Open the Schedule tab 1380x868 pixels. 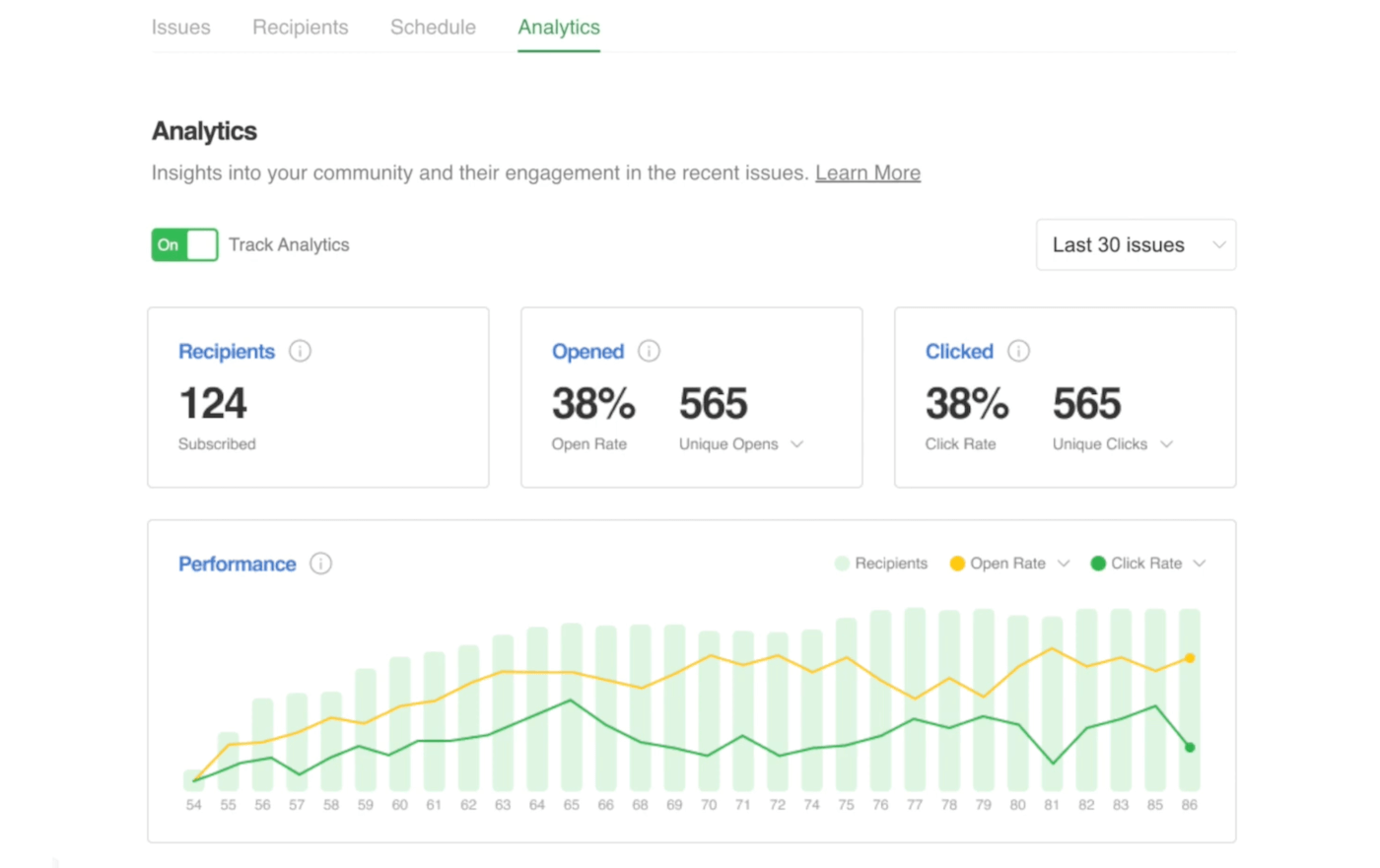(x=433, y=28)
